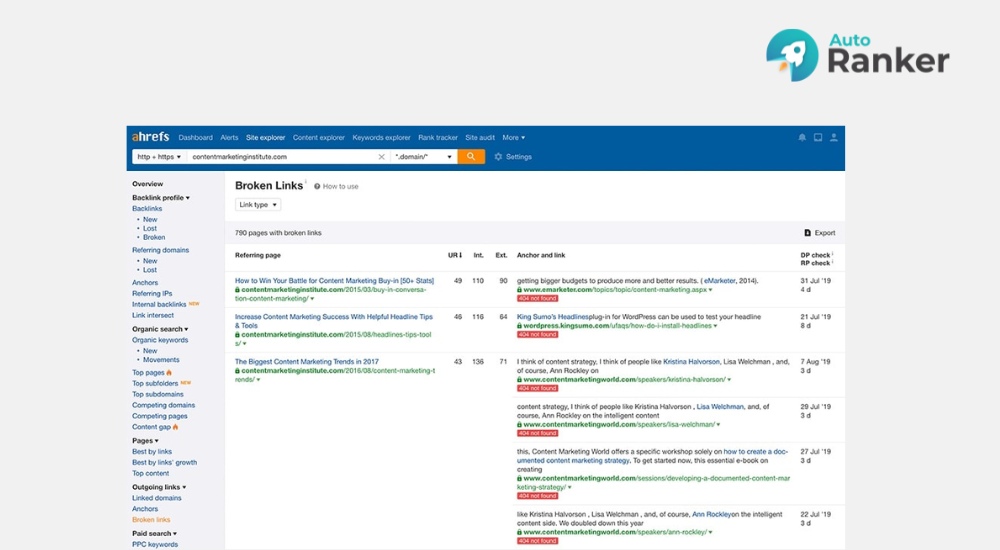Click the Export icon button
This screenshot has height=550, width=1000.
click(820, 233)
